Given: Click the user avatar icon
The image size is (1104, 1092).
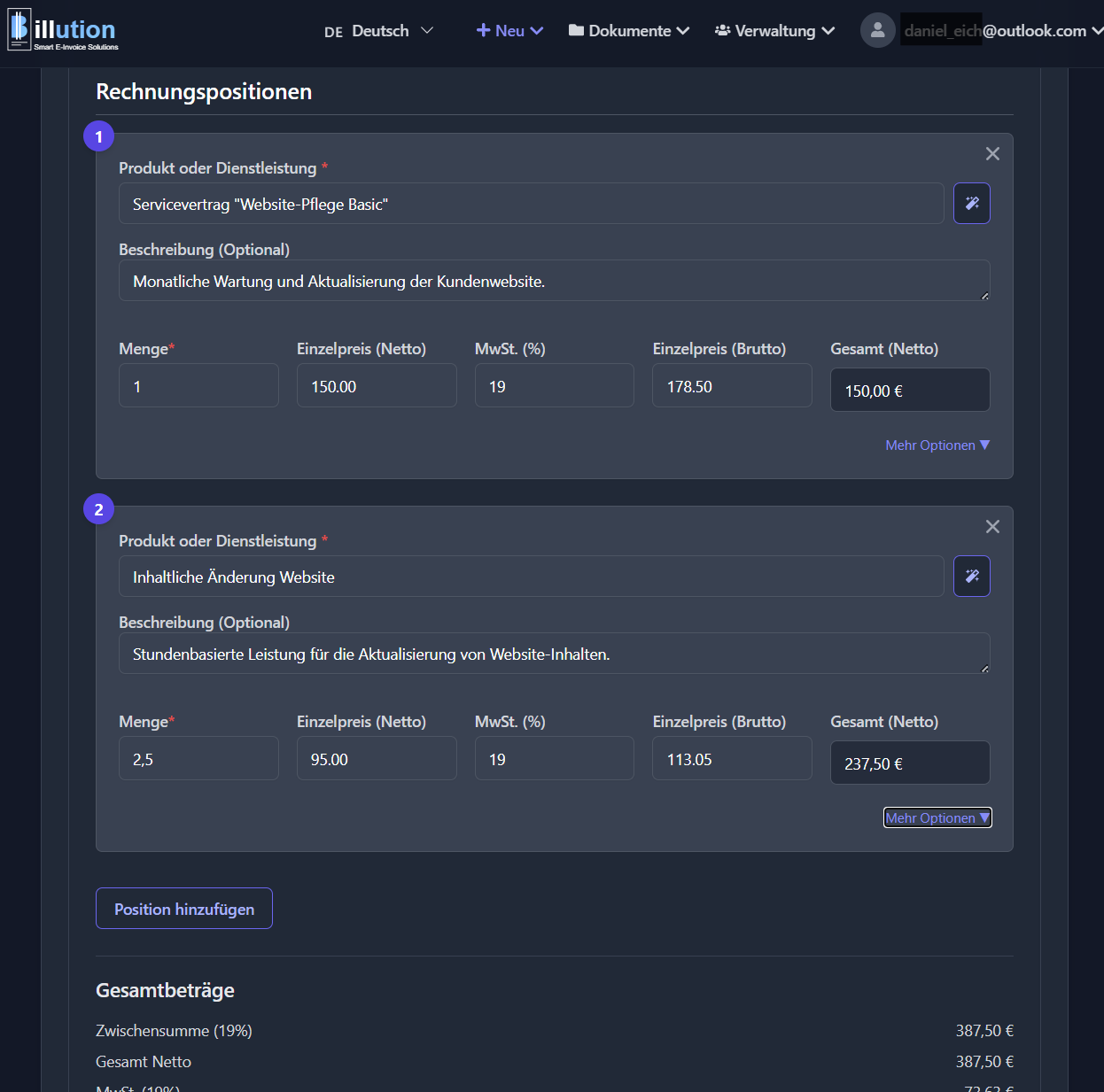Looking at the screenshot, I should 877,30.
